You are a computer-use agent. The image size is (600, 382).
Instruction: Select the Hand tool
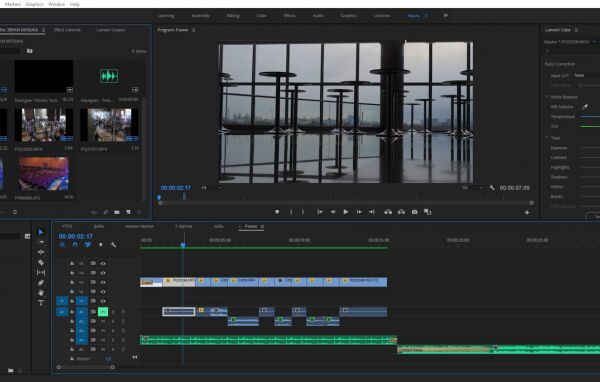(41, 293)
